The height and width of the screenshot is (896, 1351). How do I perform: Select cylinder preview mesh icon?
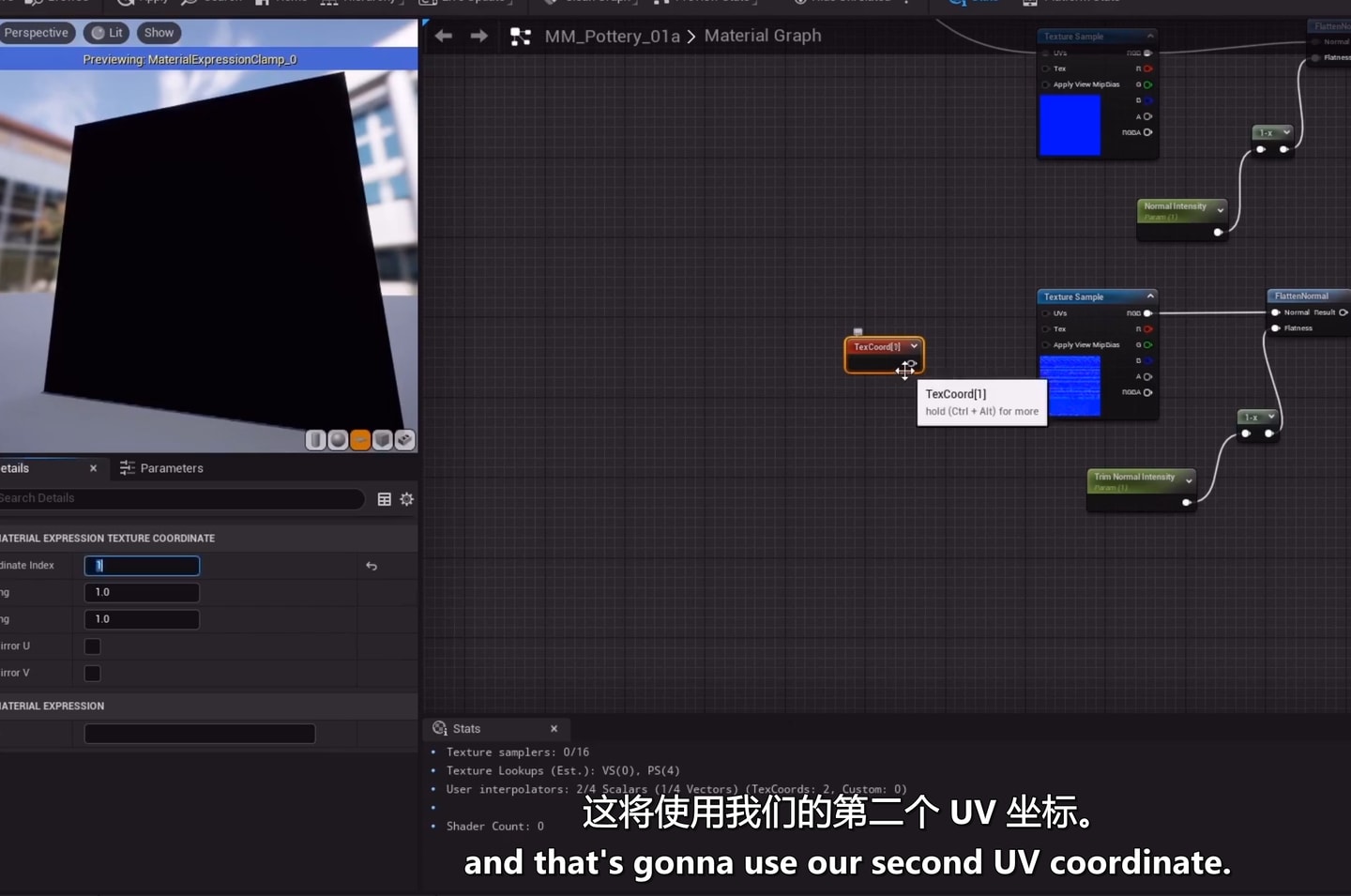[x=316, y=439]
